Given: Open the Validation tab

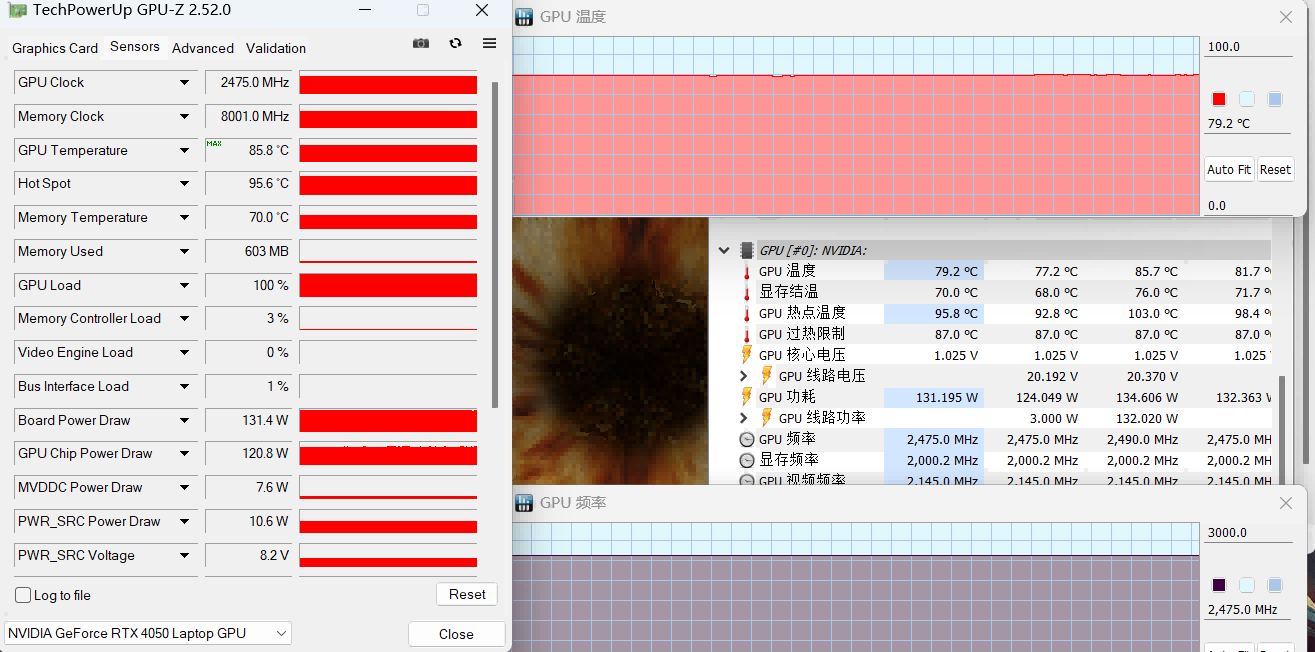Looking at the screenshot, I should [275, 48].
